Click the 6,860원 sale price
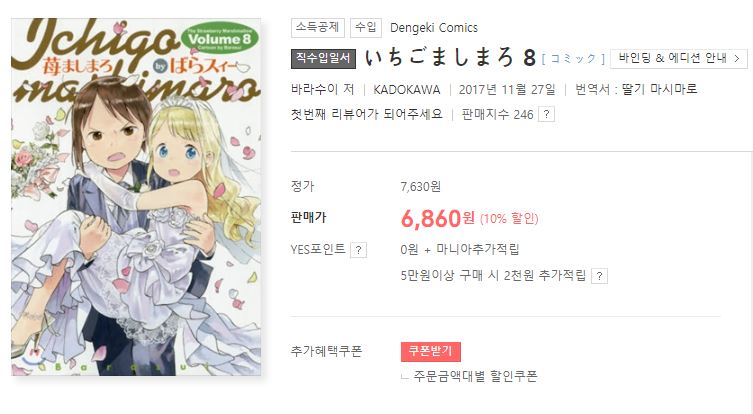 click(437, 219)
